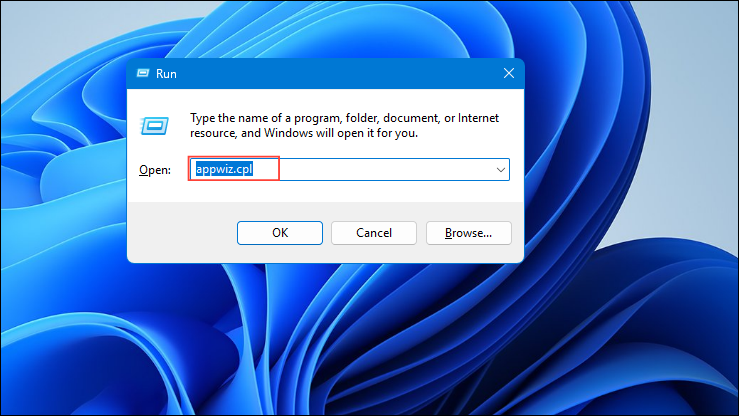Click the Run icon in the title bar
The height and width of the screenshot is (416, 739).
pyautogui.click(x=143, y=73)
